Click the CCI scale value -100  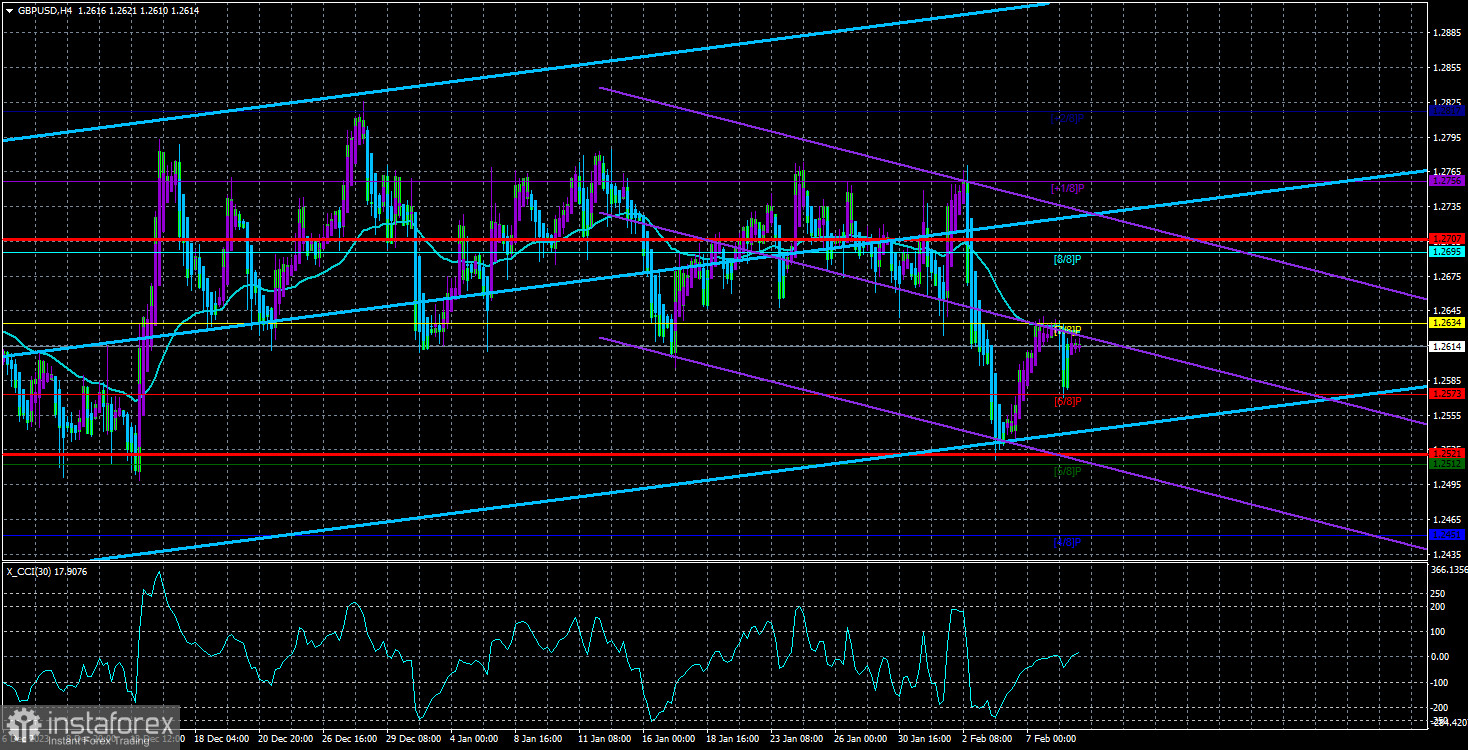click(x=1441, y=682)
